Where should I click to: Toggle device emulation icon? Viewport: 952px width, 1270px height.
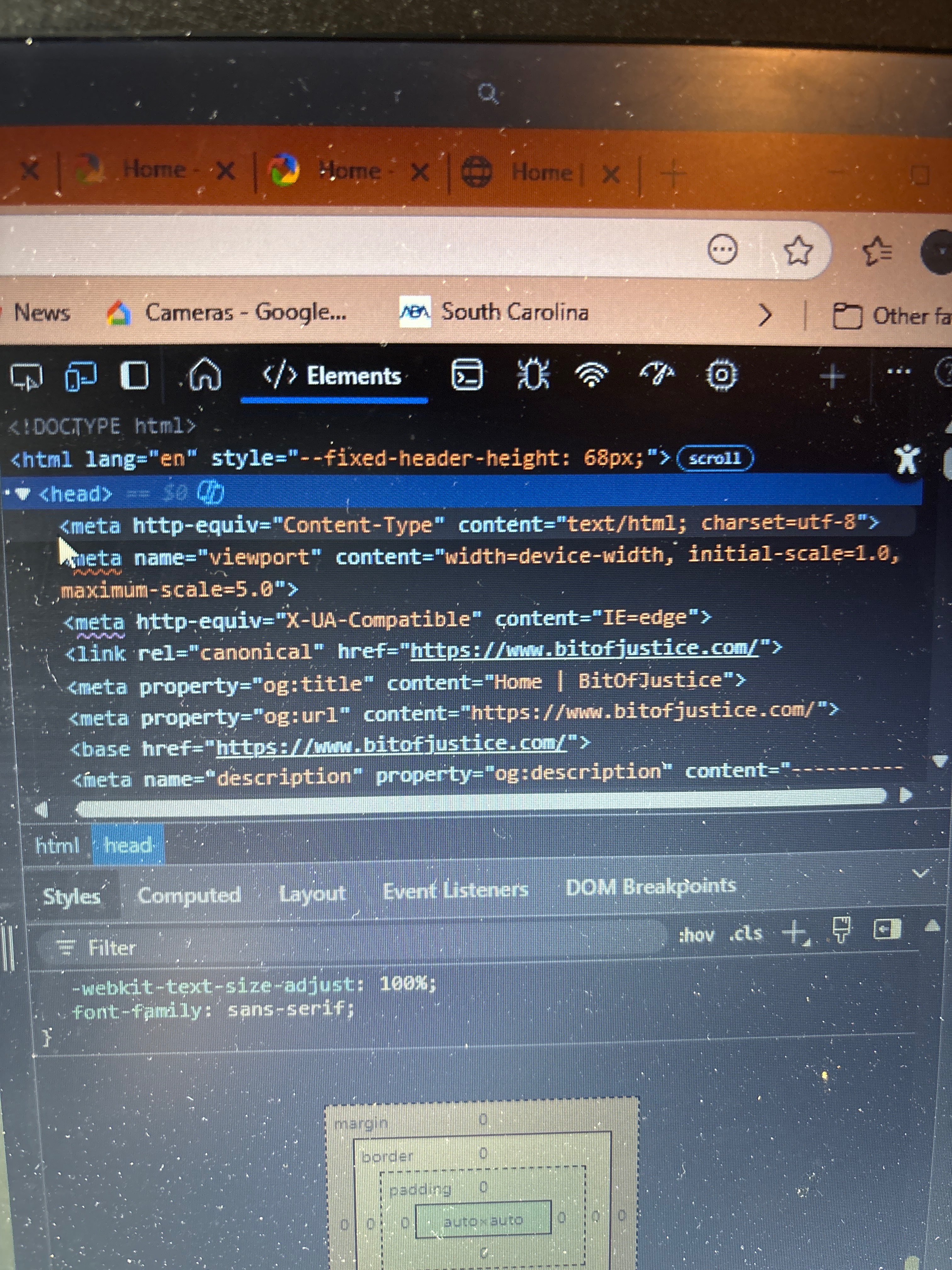[81, 376]
